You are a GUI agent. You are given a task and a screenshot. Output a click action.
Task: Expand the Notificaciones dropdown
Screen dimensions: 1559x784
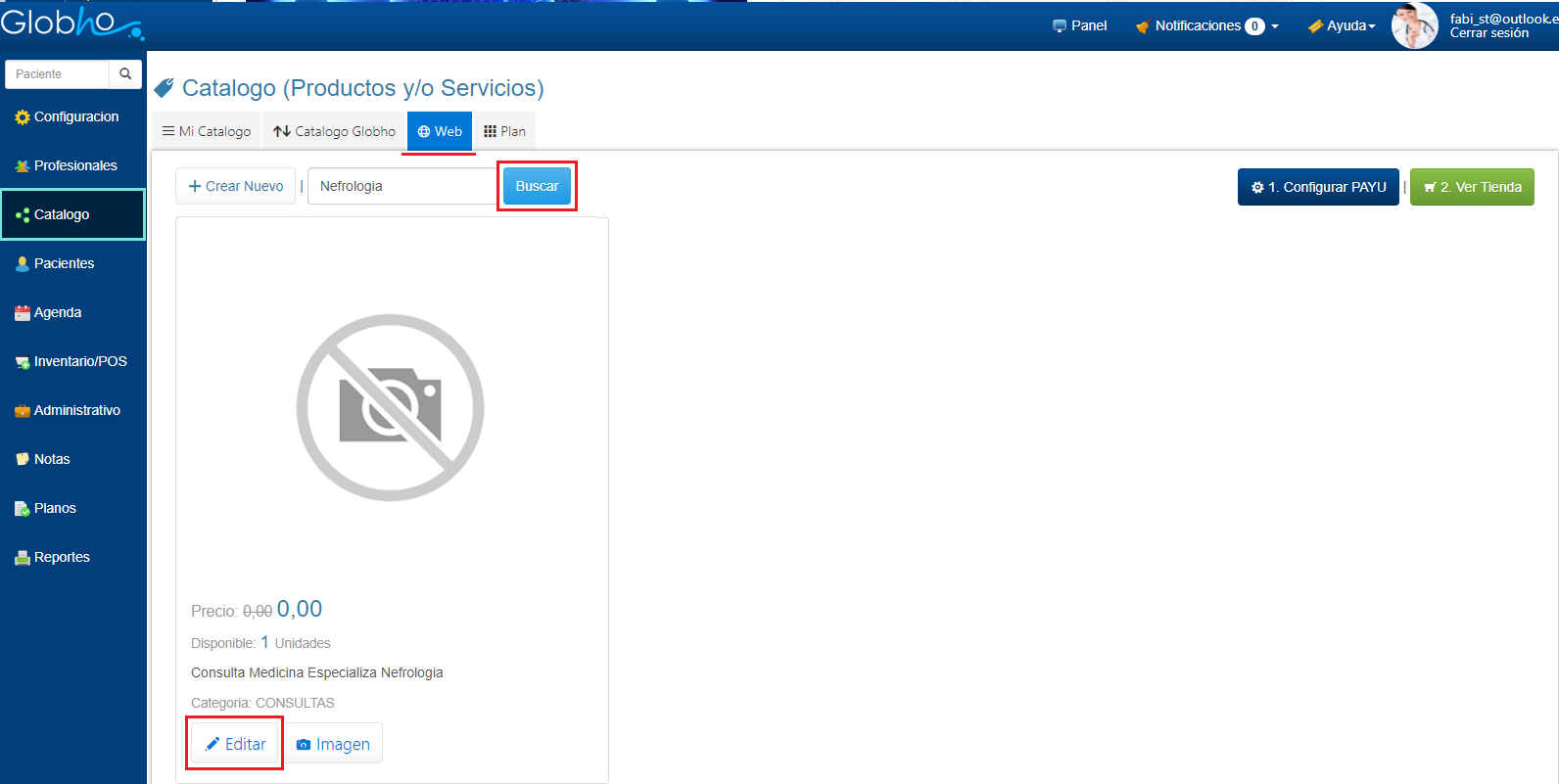pyautogui.click(x=1206, y=26)
